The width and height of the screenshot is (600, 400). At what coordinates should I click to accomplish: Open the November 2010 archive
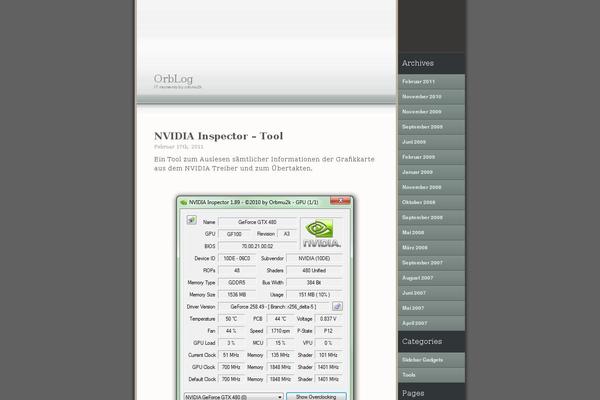click(x=431, y=97)
